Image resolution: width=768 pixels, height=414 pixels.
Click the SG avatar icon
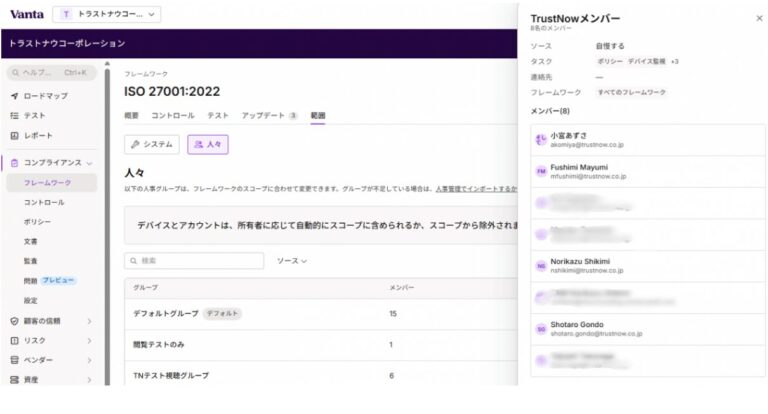coord(541,329)
